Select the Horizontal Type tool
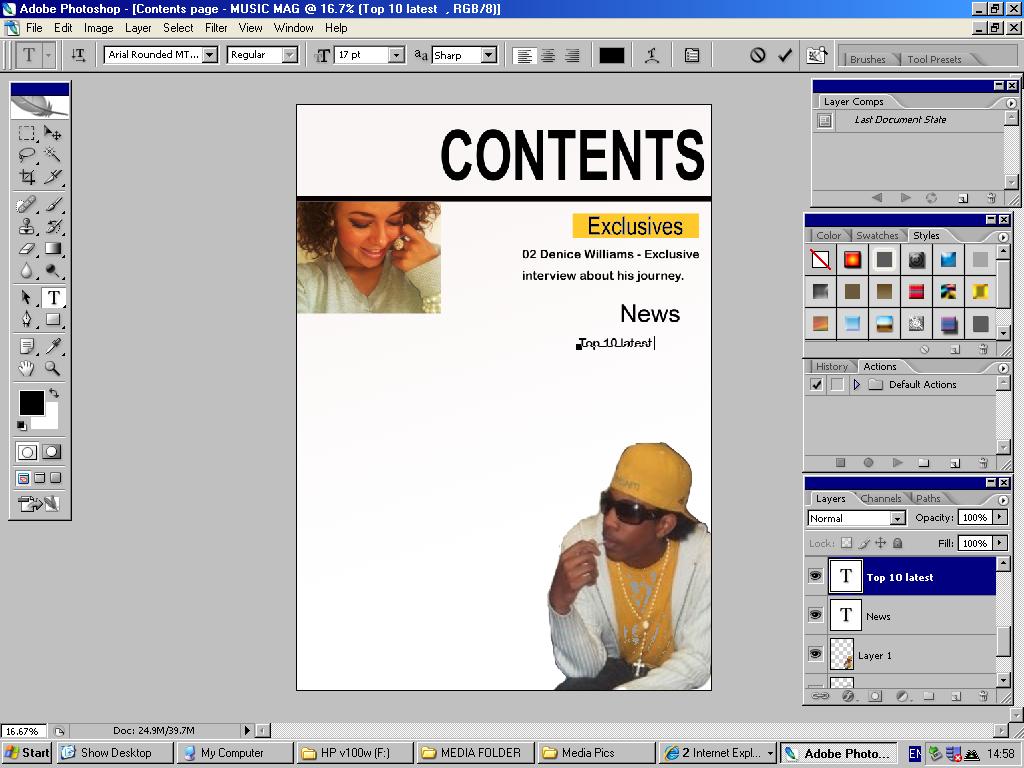The width and height of the screenshot is (1024, 768). point(53,298)
